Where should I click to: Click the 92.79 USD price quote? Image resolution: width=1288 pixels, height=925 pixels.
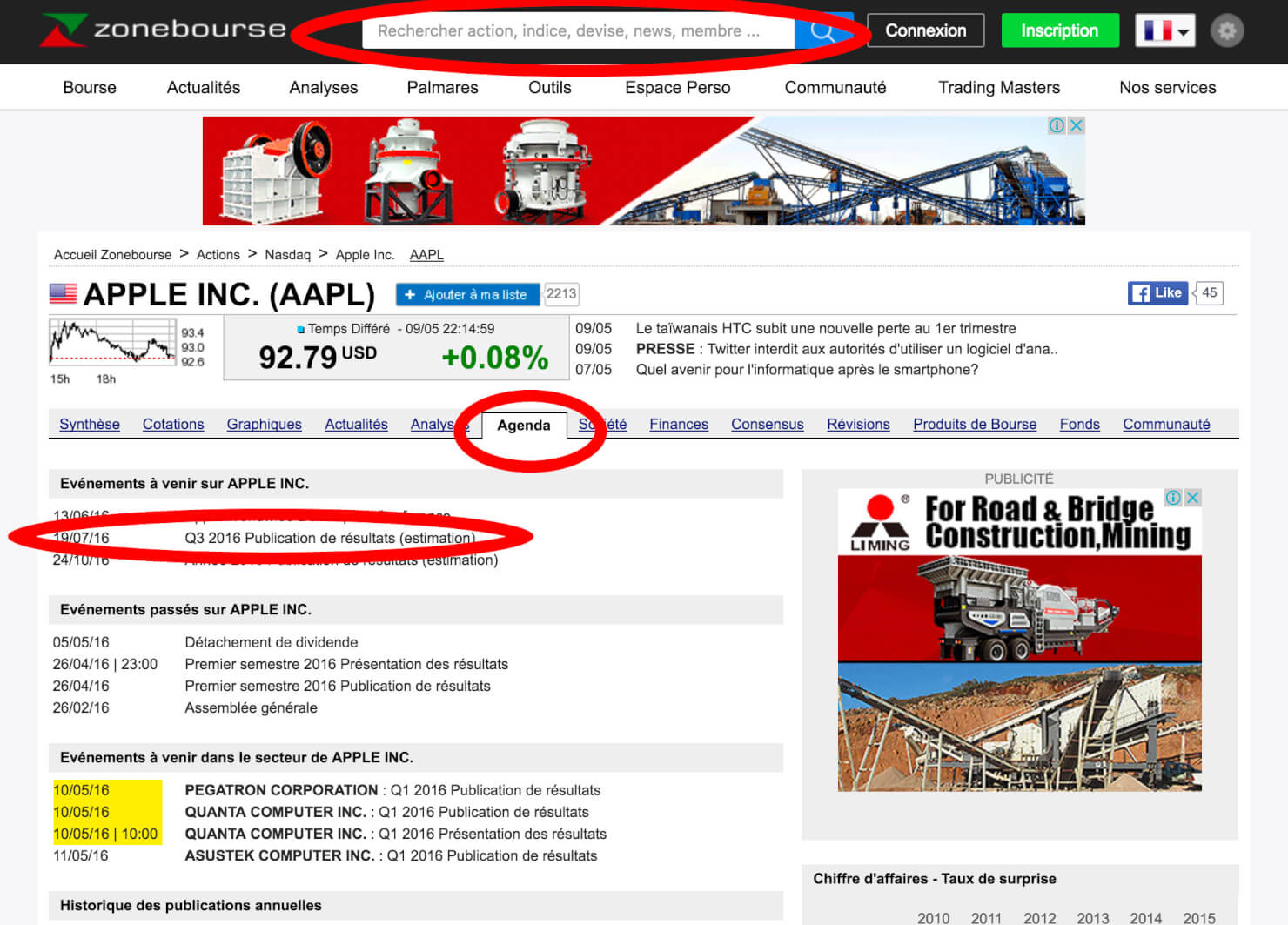[x=318, y=357]
